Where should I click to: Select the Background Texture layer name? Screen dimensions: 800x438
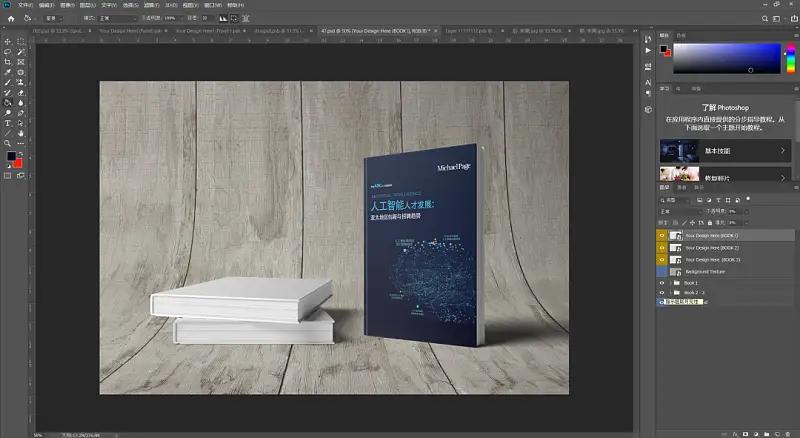pos(705,272)
